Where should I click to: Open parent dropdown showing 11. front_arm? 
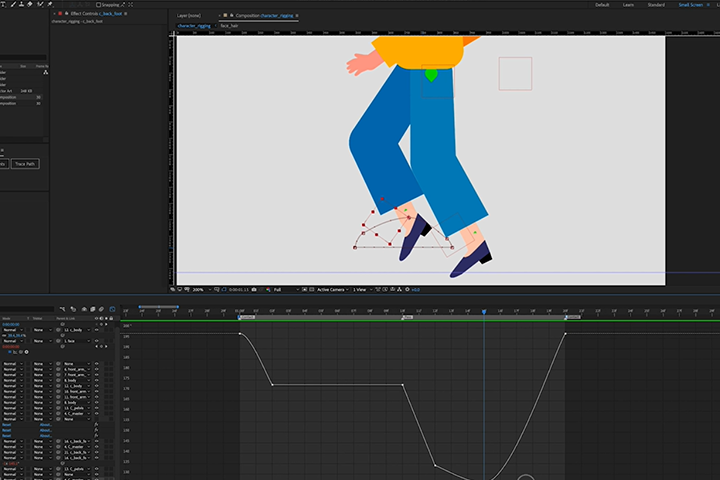pos(77,397)
